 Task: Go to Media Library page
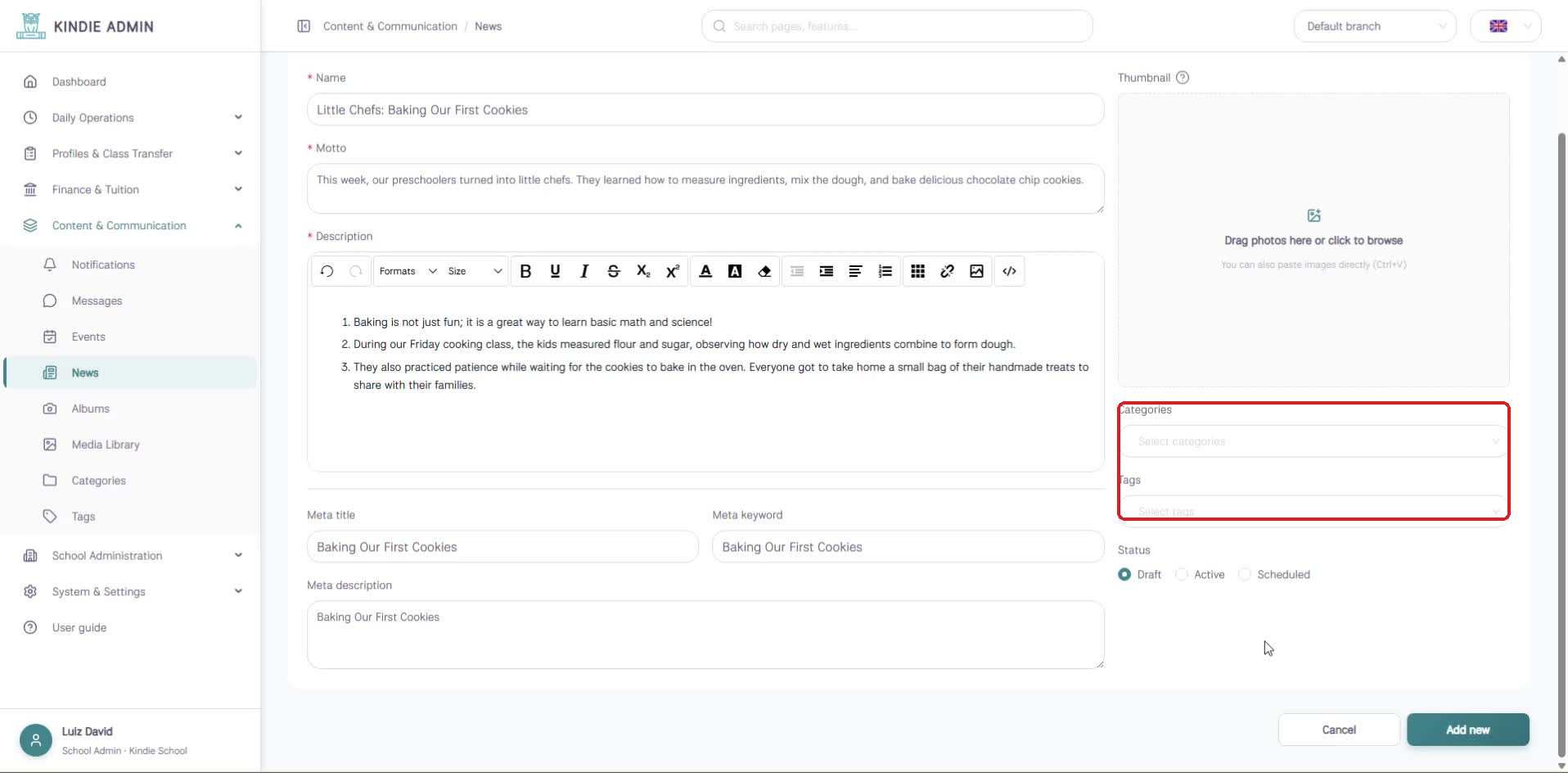pos(106,445)
